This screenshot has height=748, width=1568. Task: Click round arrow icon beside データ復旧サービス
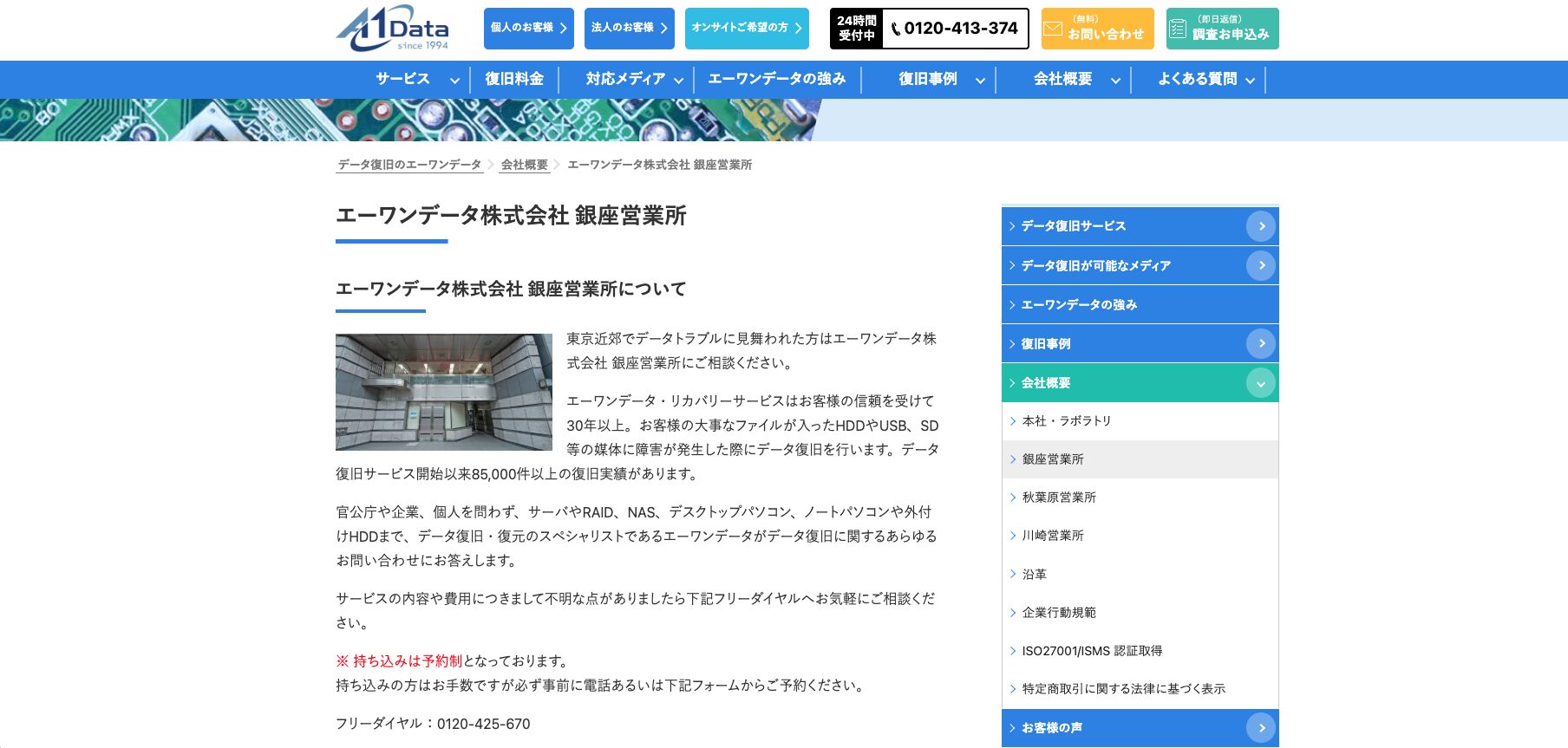pyautogui.click(x=1261, y=226)
